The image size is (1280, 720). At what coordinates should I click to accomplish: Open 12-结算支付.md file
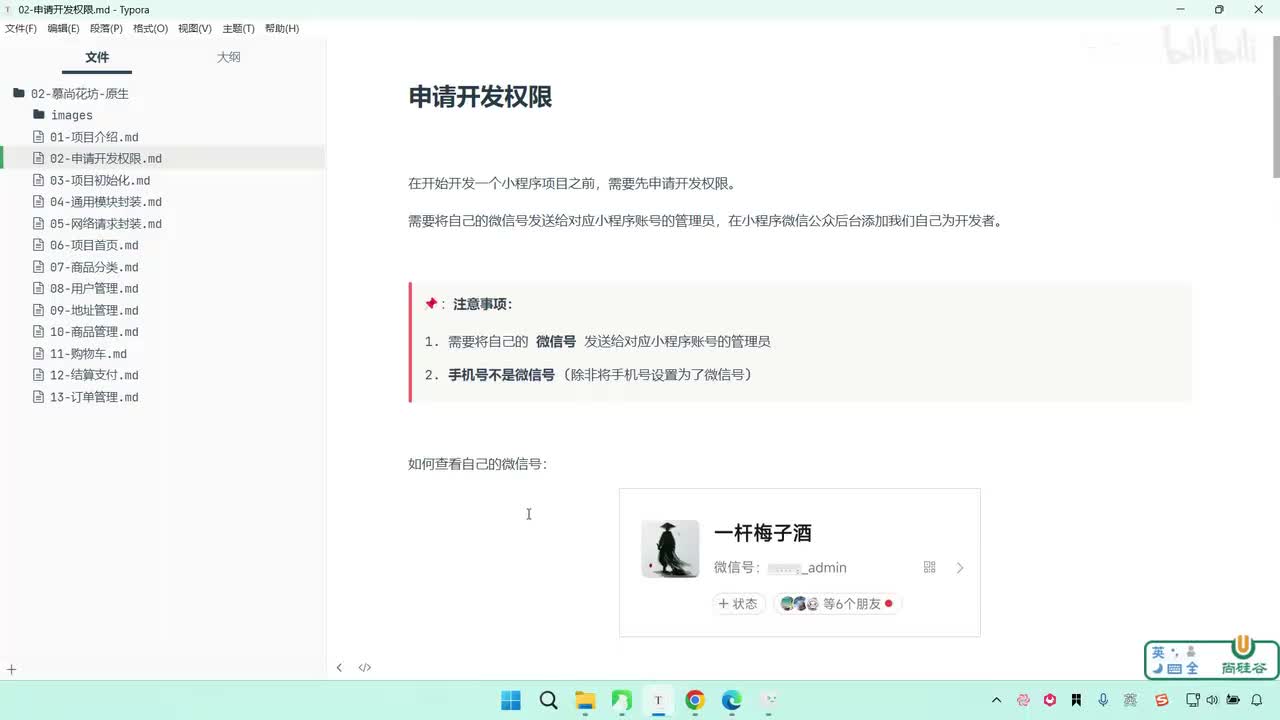coord(94,375)
